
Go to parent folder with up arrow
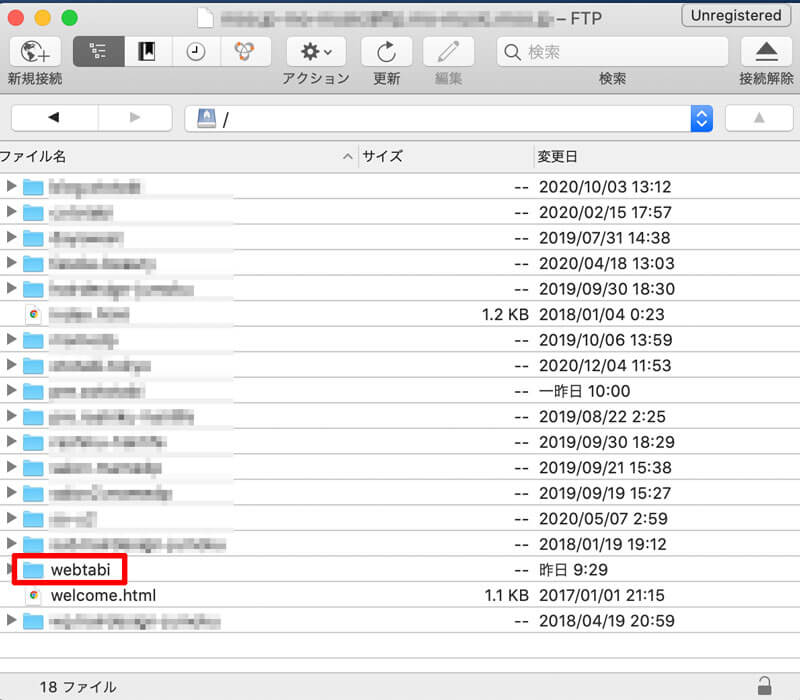(758, 118)
